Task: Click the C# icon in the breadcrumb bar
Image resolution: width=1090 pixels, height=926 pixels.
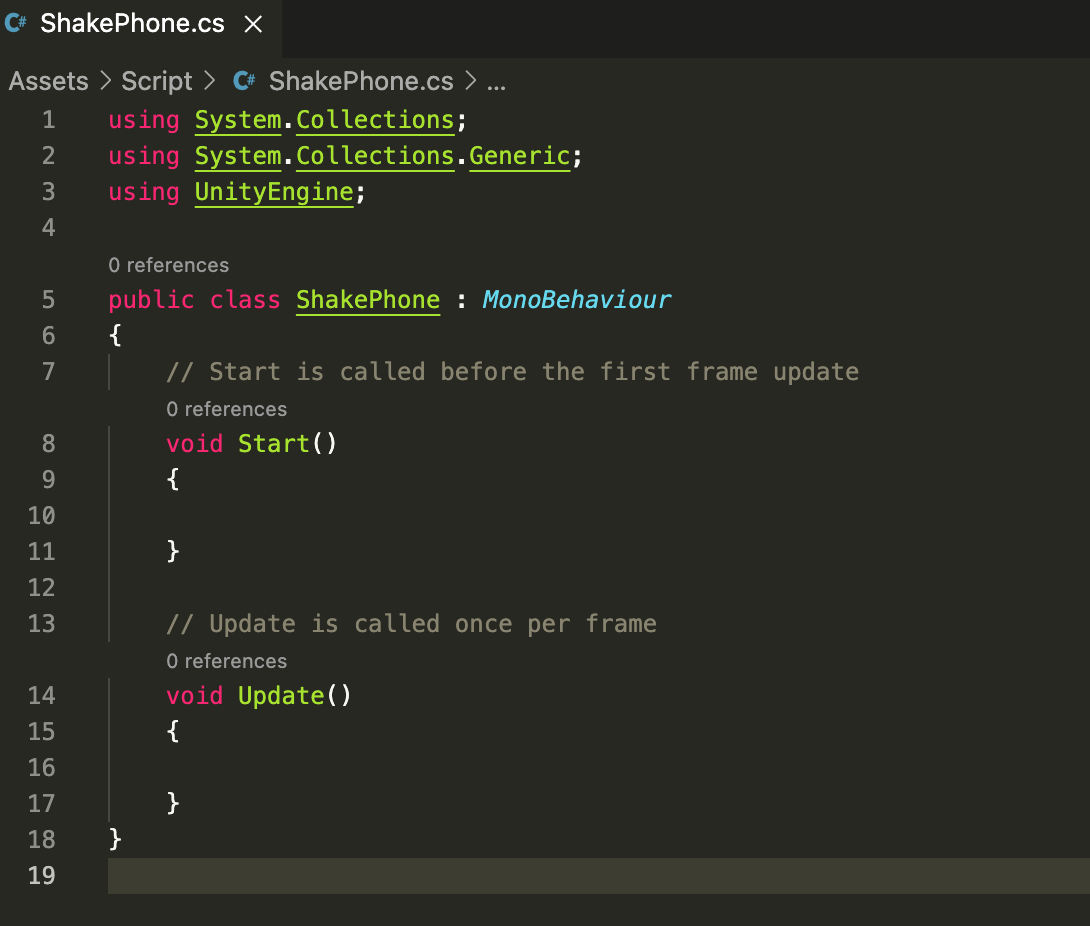Action: coord(244,81)
